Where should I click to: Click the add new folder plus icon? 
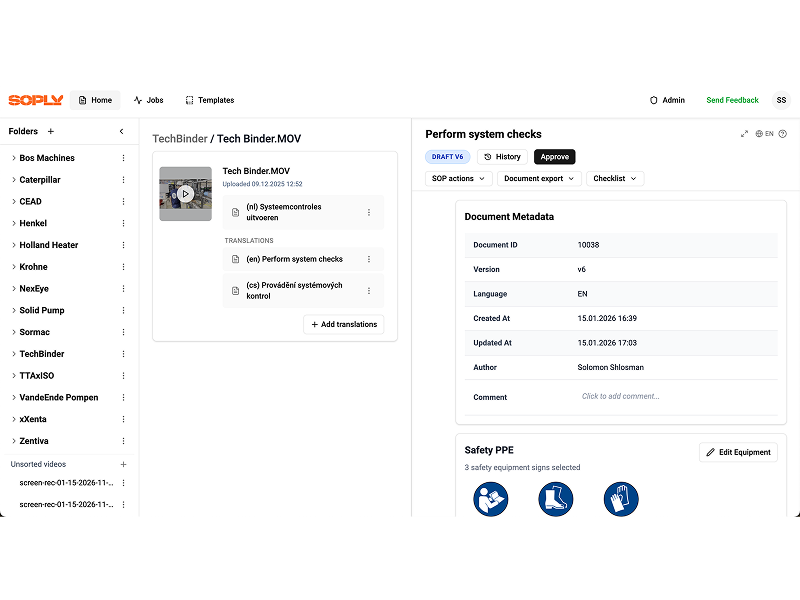(x=51, y=131)
